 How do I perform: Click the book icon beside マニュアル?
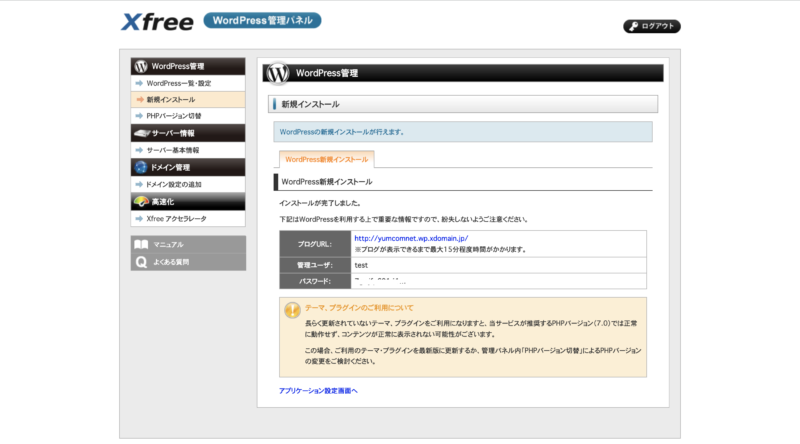(x=141, y=244)
